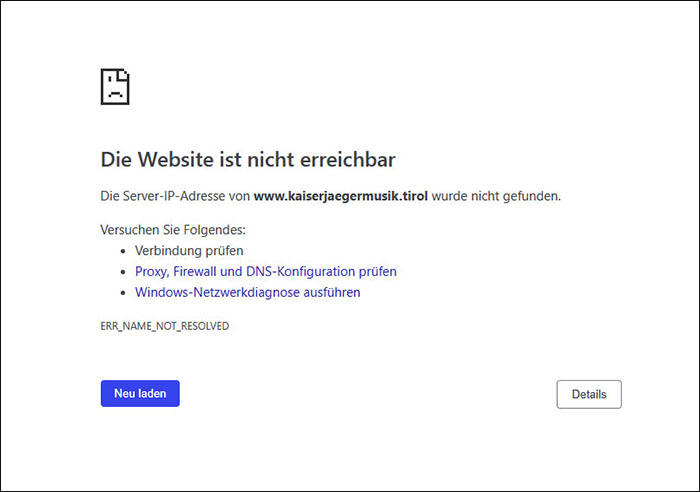This screenshot has height=492, width=700.
Task: Click the Neu laden button
Action: (140, 393)
